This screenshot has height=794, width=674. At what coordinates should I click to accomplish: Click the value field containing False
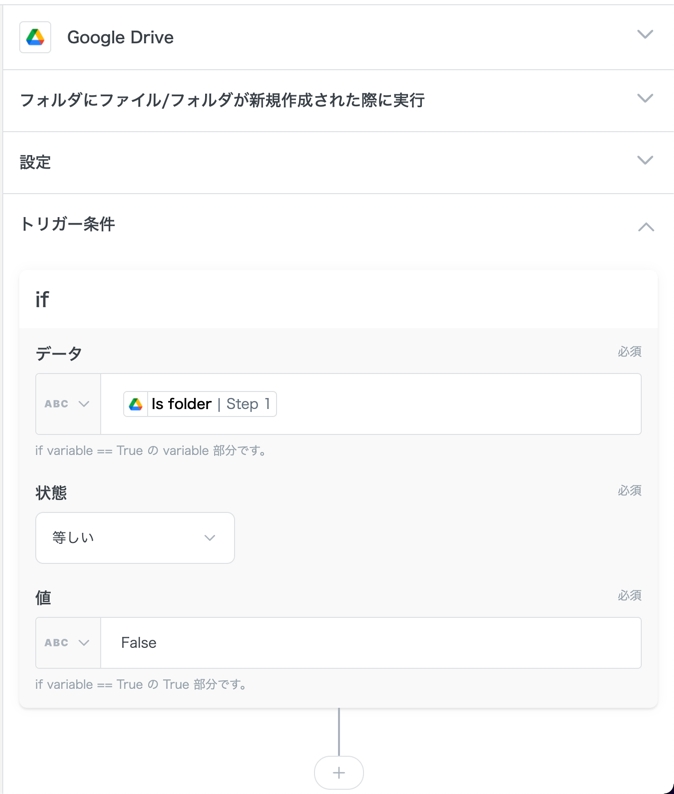tap(370, 643)
